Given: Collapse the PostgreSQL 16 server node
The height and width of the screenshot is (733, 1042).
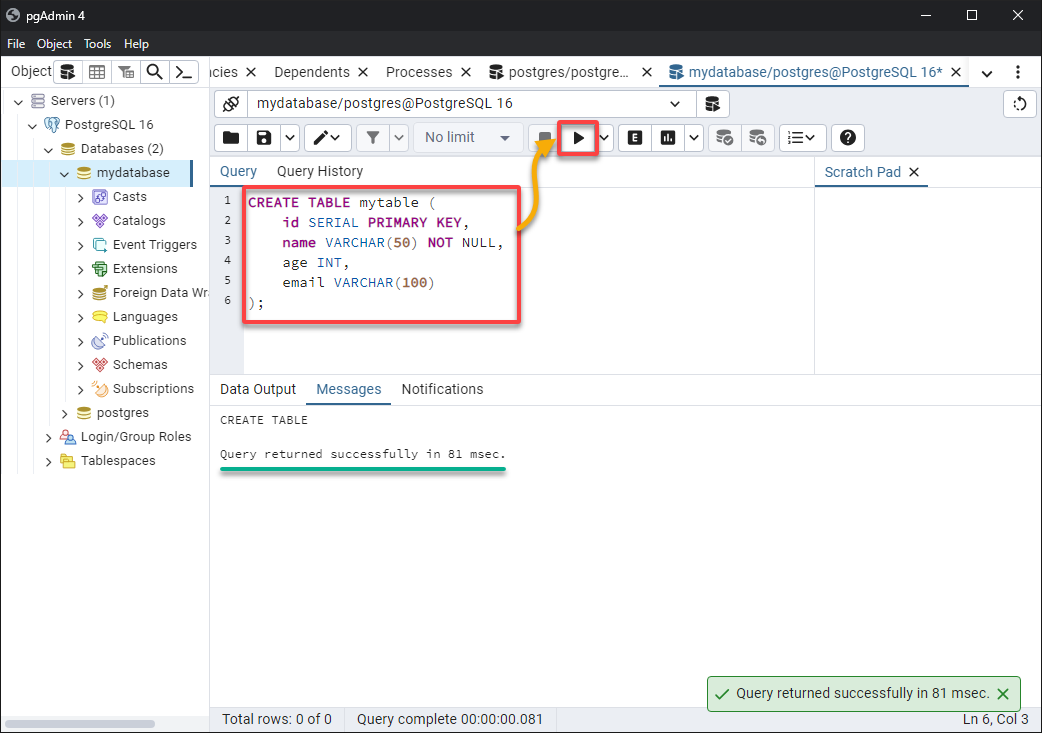Looking at the screenshot, I should [32, 126].
